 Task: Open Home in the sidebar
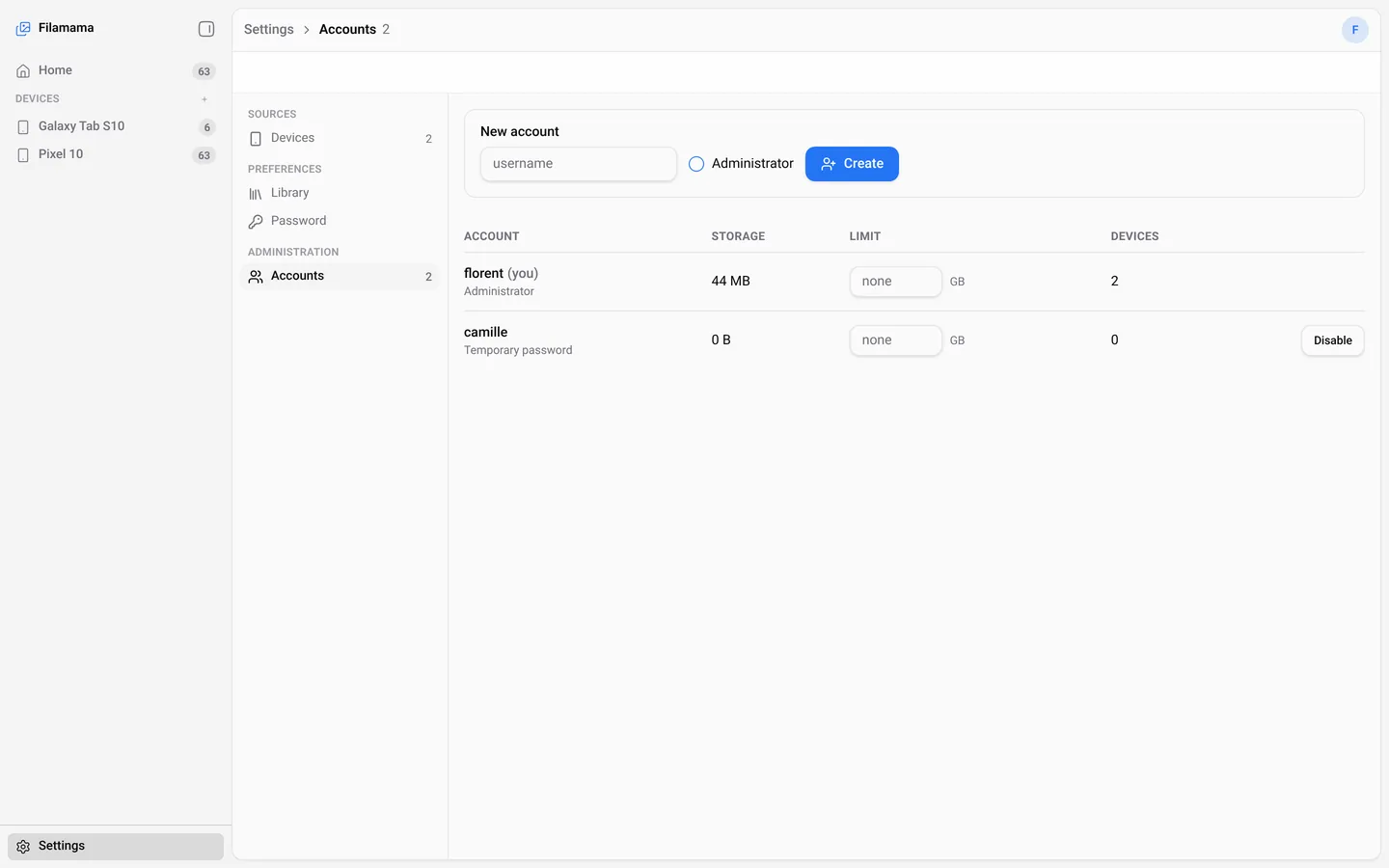pos(116,70)
